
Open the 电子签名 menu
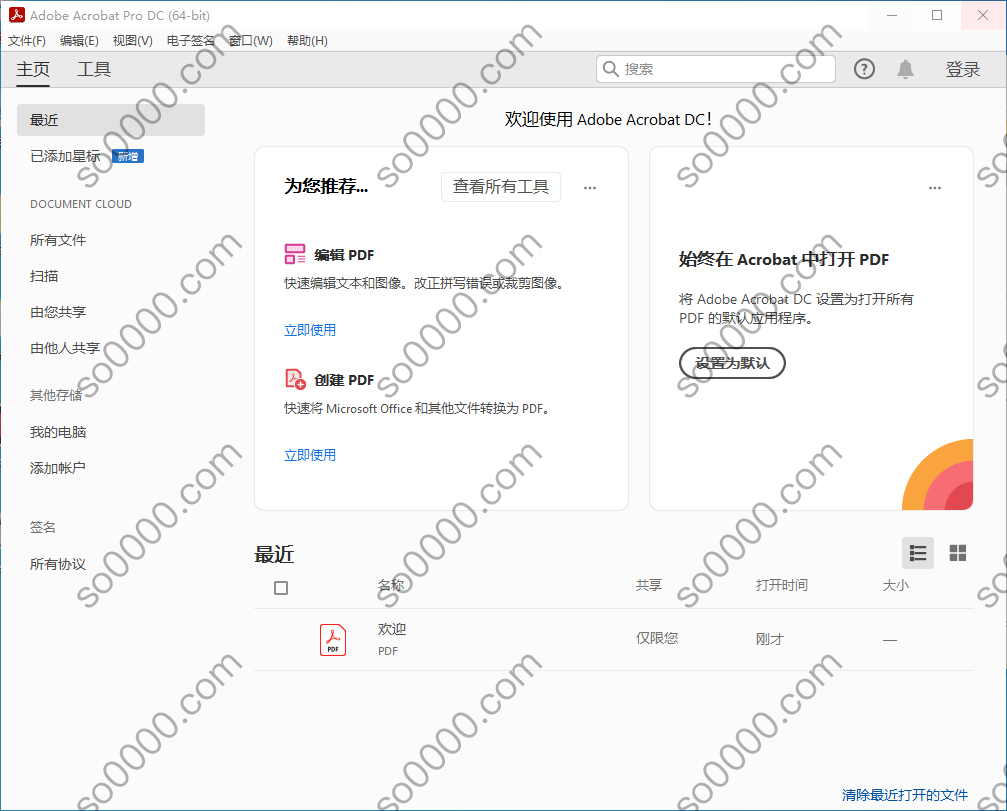pyautogui.click(x=190, y=41)
